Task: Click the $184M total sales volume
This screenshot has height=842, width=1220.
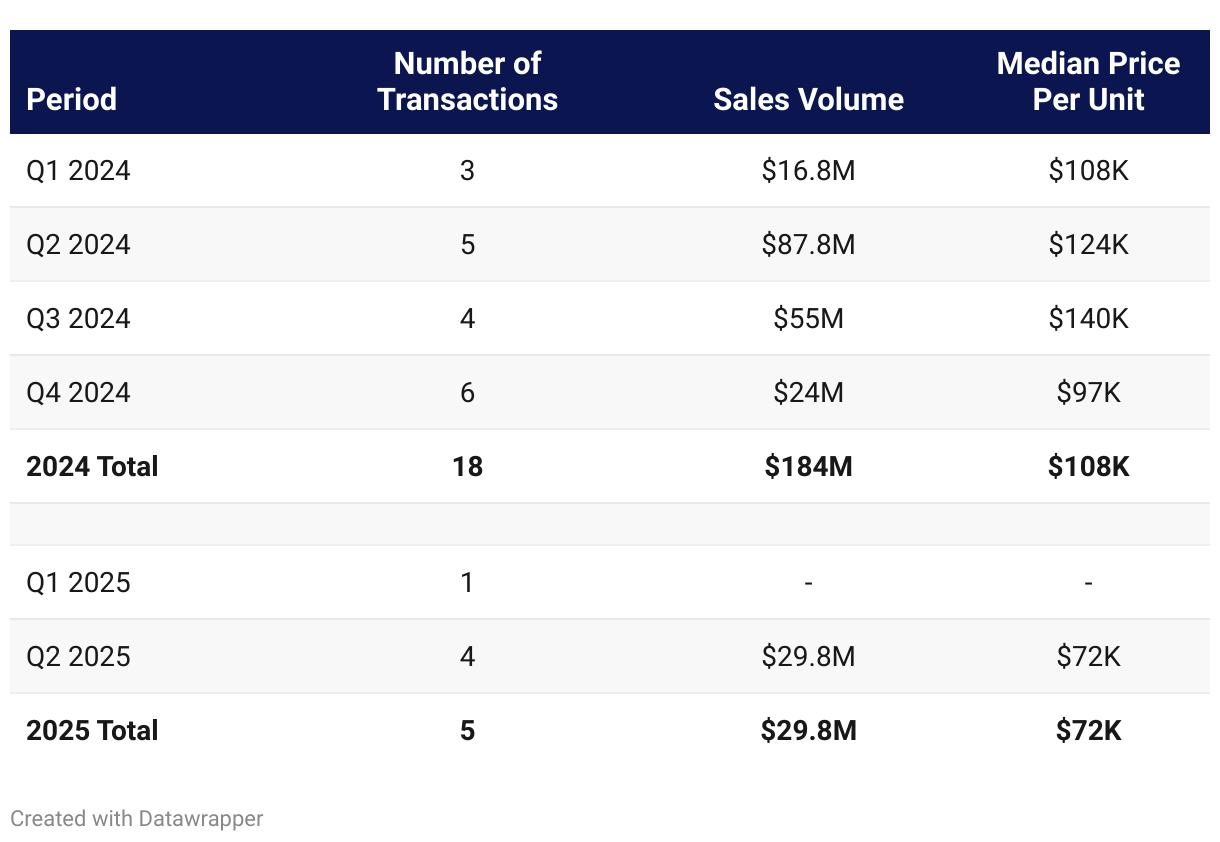Action: [808, 466]
